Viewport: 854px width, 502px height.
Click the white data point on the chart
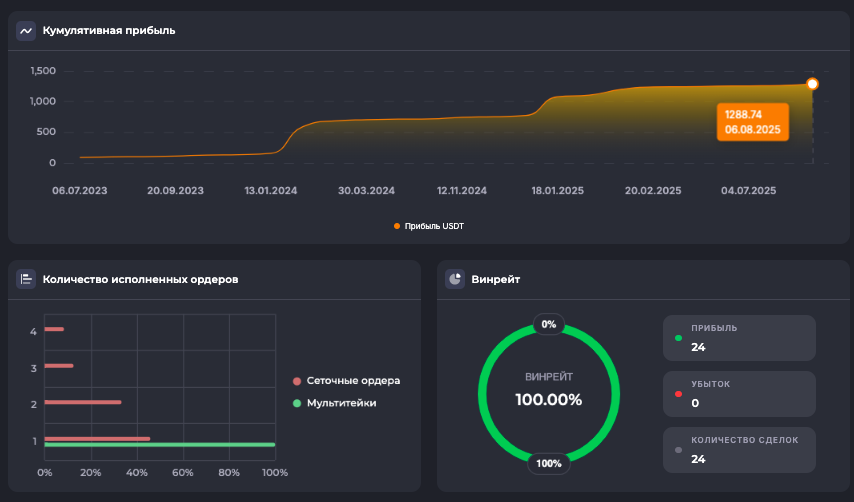[x=812, y=84]
